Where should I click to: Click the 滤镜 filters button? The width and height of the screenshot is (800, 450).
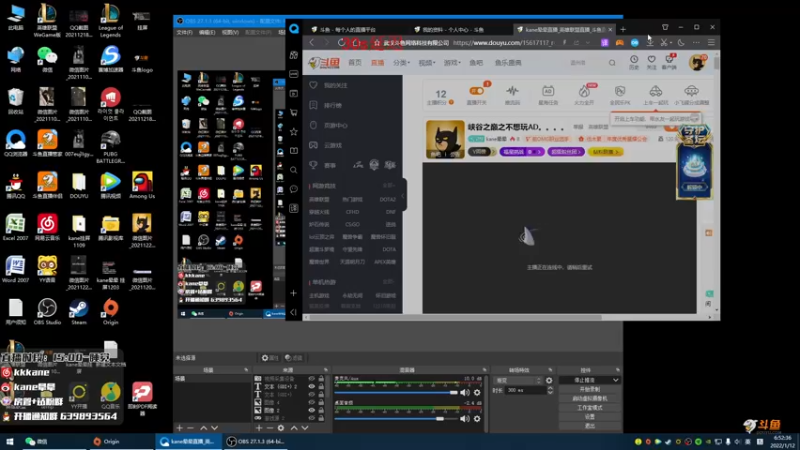[x=294, y=358]
